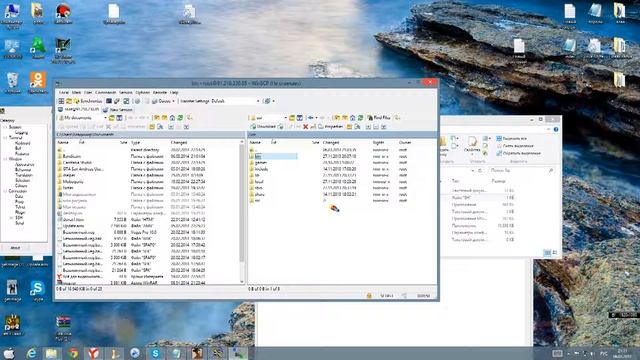Switch to the New Session tab
This screenshot has height=360, width=640.
point(118,109)
